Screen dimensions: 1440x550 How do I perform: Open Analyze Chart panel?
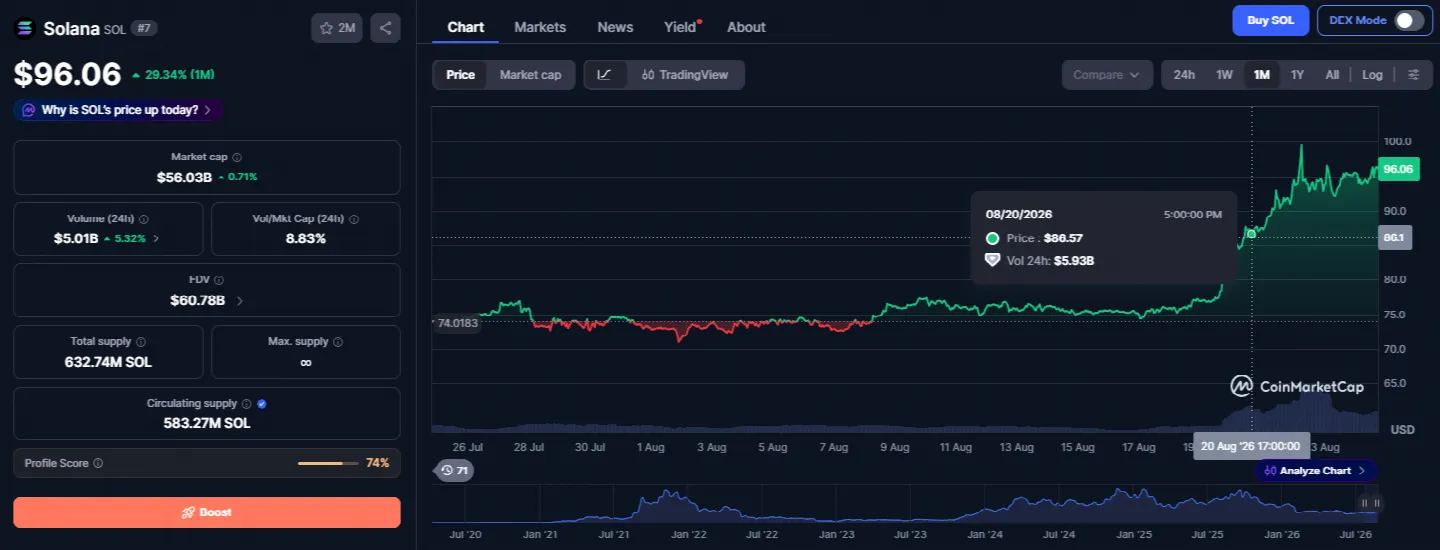(1316, 470)
